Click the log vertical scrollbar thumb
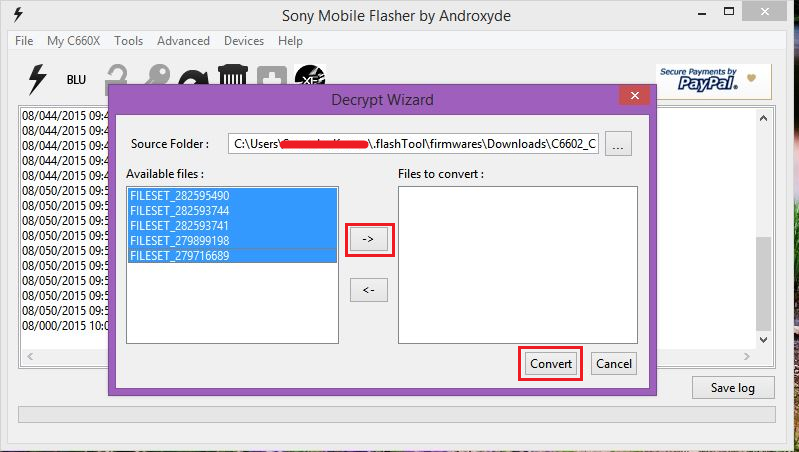This screenshot has width=799, height=452. (x=763, y=284)
